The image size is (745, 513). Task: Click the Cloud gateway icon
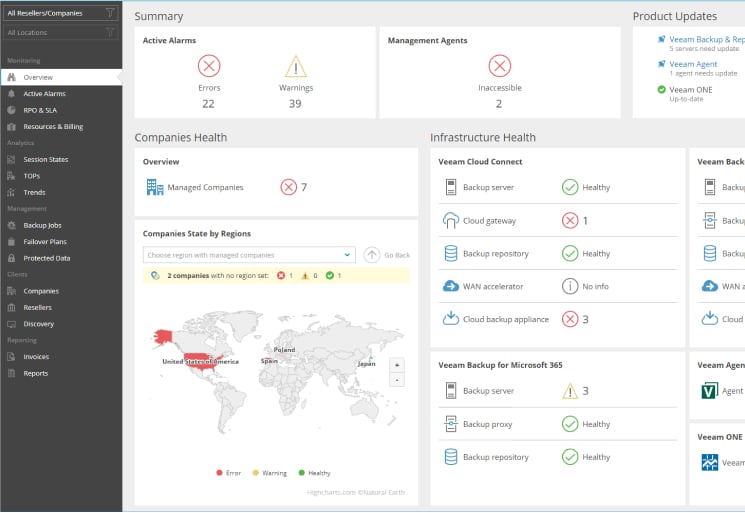click(450, 220)
